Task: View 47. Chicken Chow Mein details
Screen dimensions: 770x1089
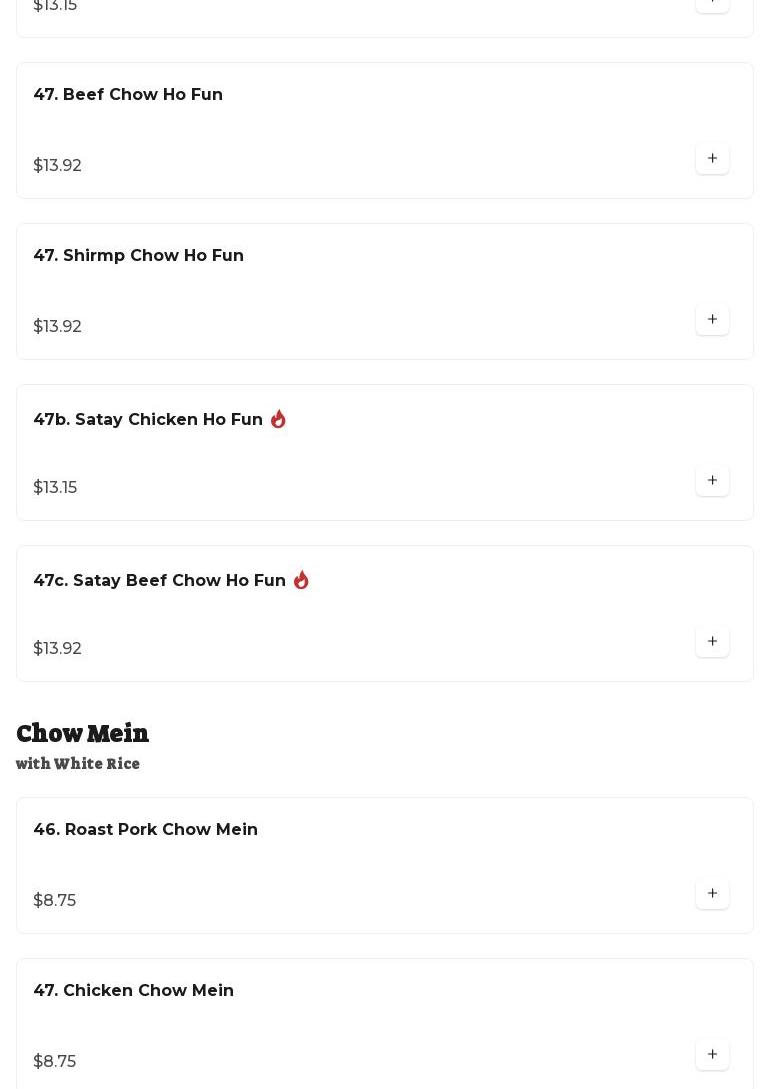Action: [133, 990]
